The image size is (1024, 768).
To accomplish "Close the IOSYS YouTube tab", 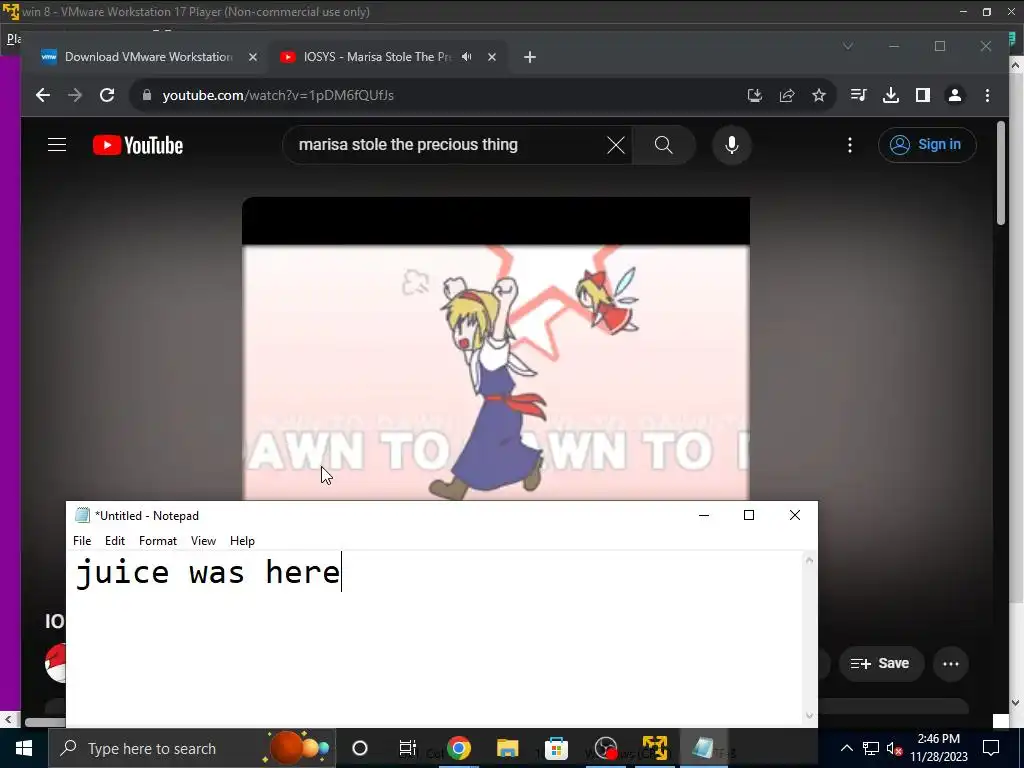I will point(492,57).
